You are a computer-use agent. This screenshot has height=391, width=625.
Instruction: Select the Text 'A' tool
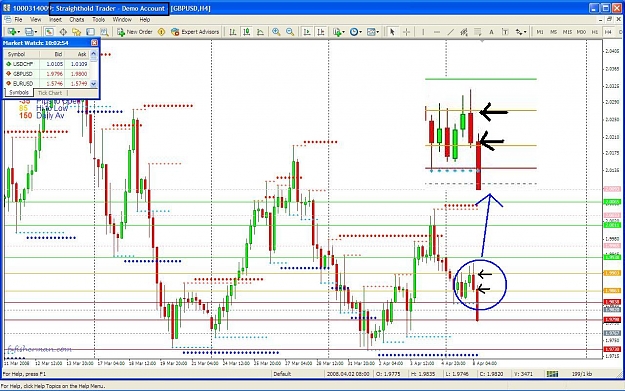[x=491, y=32]
